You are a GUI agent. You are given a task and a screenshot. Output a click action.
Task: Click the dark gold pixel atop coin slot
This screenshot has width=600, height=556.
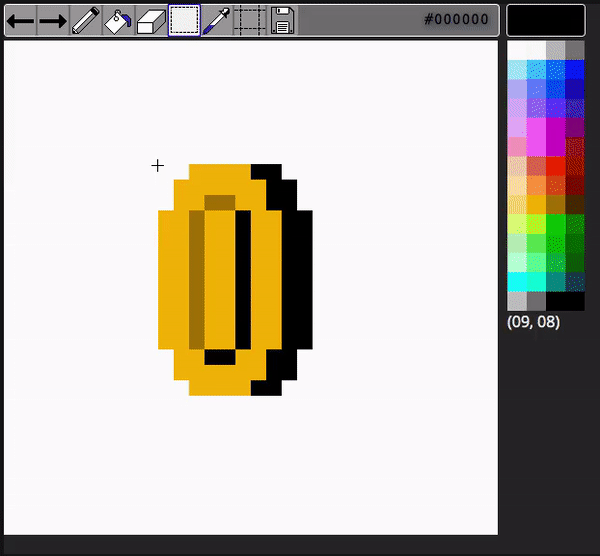[220, 203]
